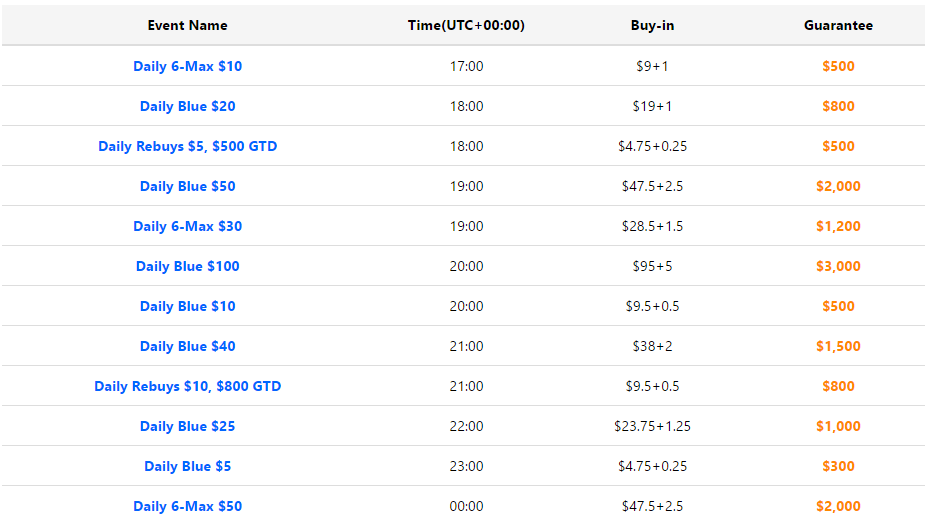
Task: Open the Daily 6-Max $50 event
Action: click(x=188, y=506)
